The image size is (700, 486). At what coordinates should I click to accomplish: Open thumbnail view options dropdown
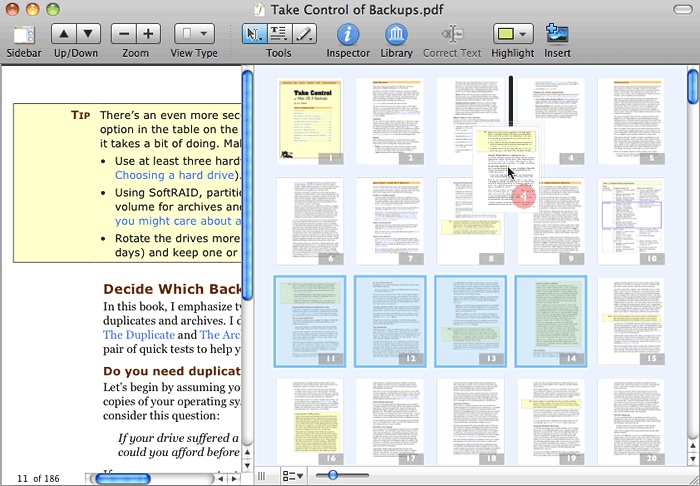293,476
